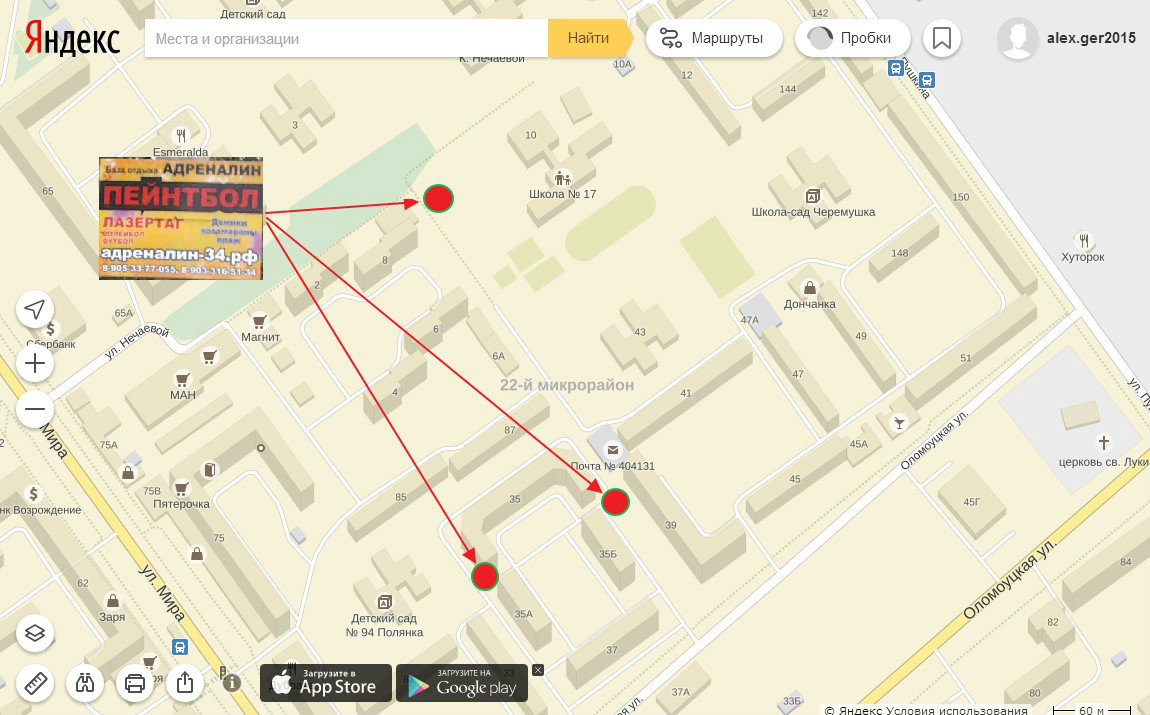The height and width of the screenshot is (715, 1150).
Task: Select the ruler distance tool
Action: [35, 684]
